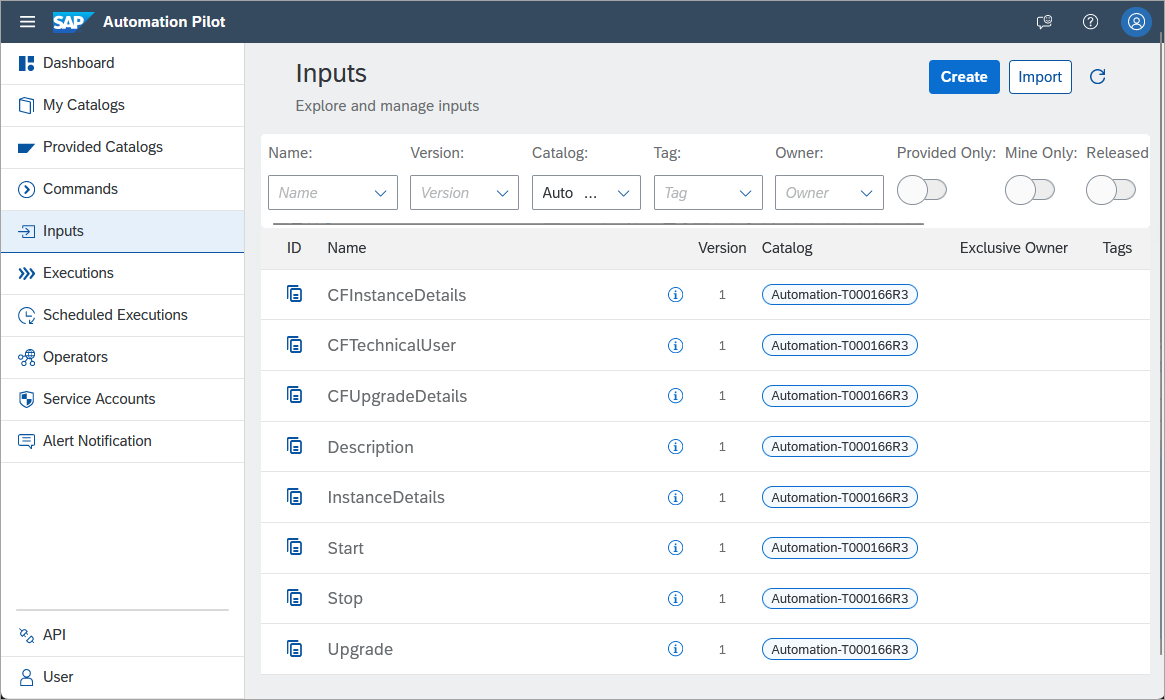This screenshot has height=700, width=1165.
Task: Click the Name column header
Action: tap(347, 248)
